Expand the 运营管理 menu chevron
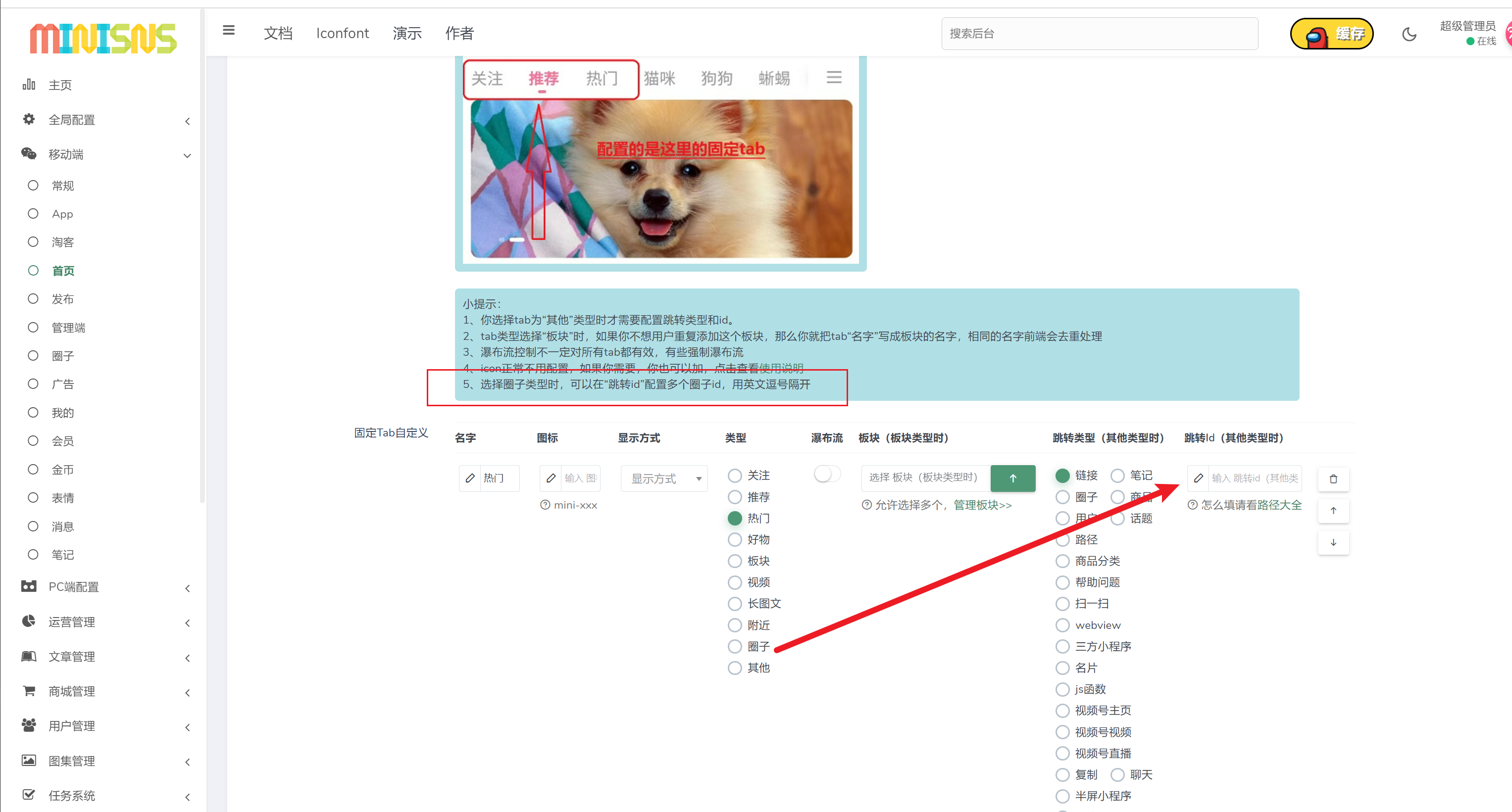The width and height of the screenshot is (1512, 812). coord(187,622)
